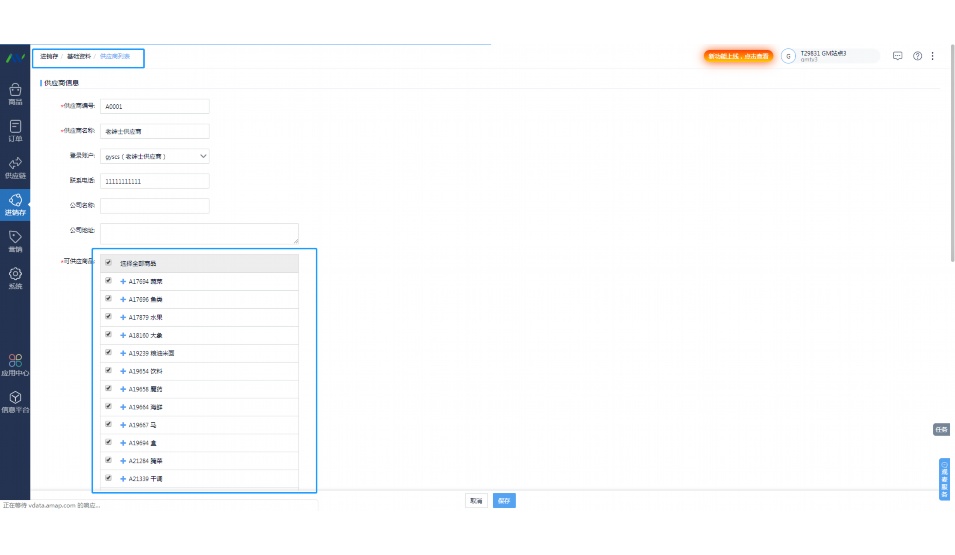Open the messages icon in top bar

point(897,56)
